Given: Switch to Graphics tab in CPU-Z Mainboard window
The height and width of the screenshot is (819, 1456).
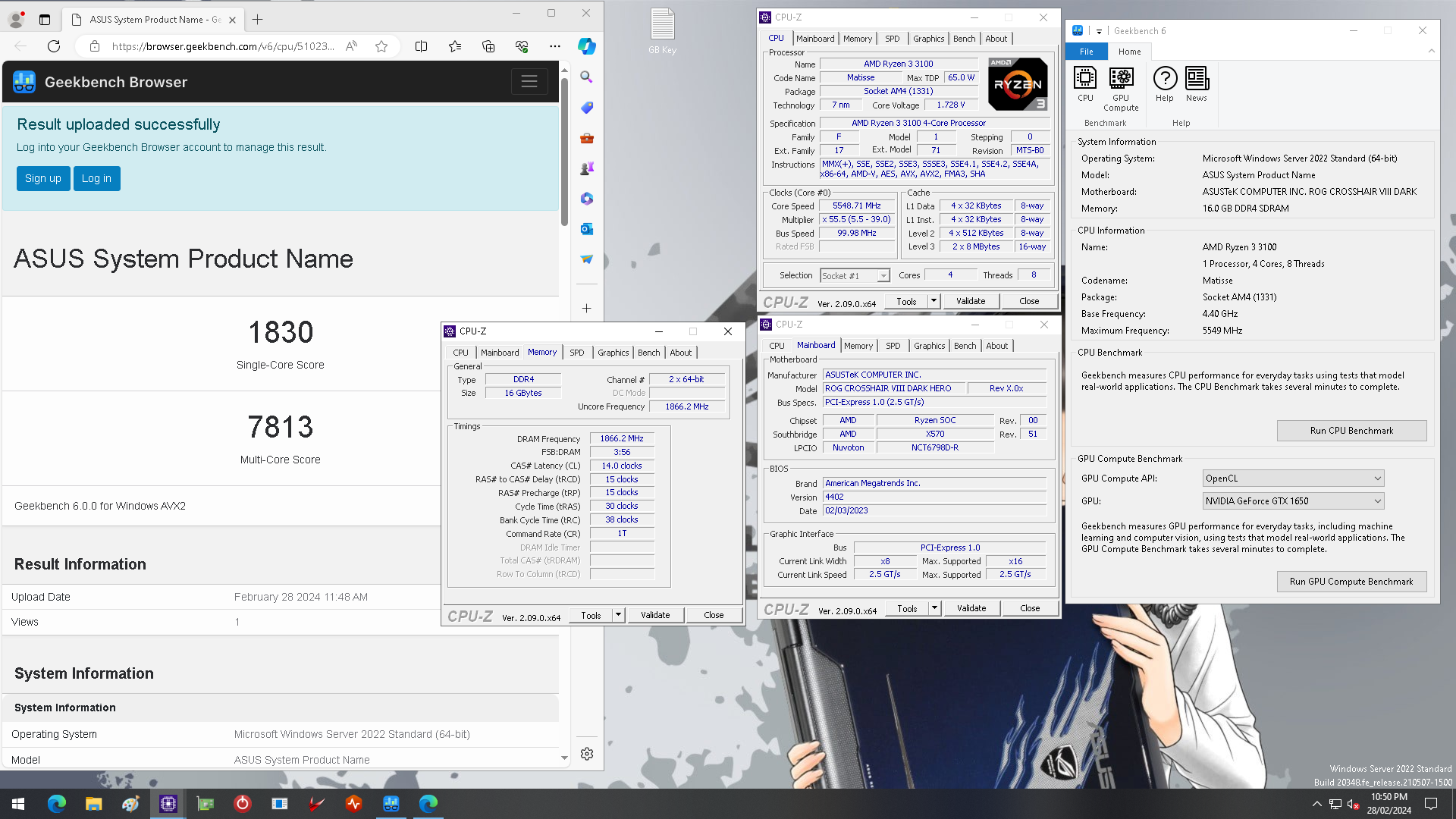Looking at the screenshot, I should [929, 346].
